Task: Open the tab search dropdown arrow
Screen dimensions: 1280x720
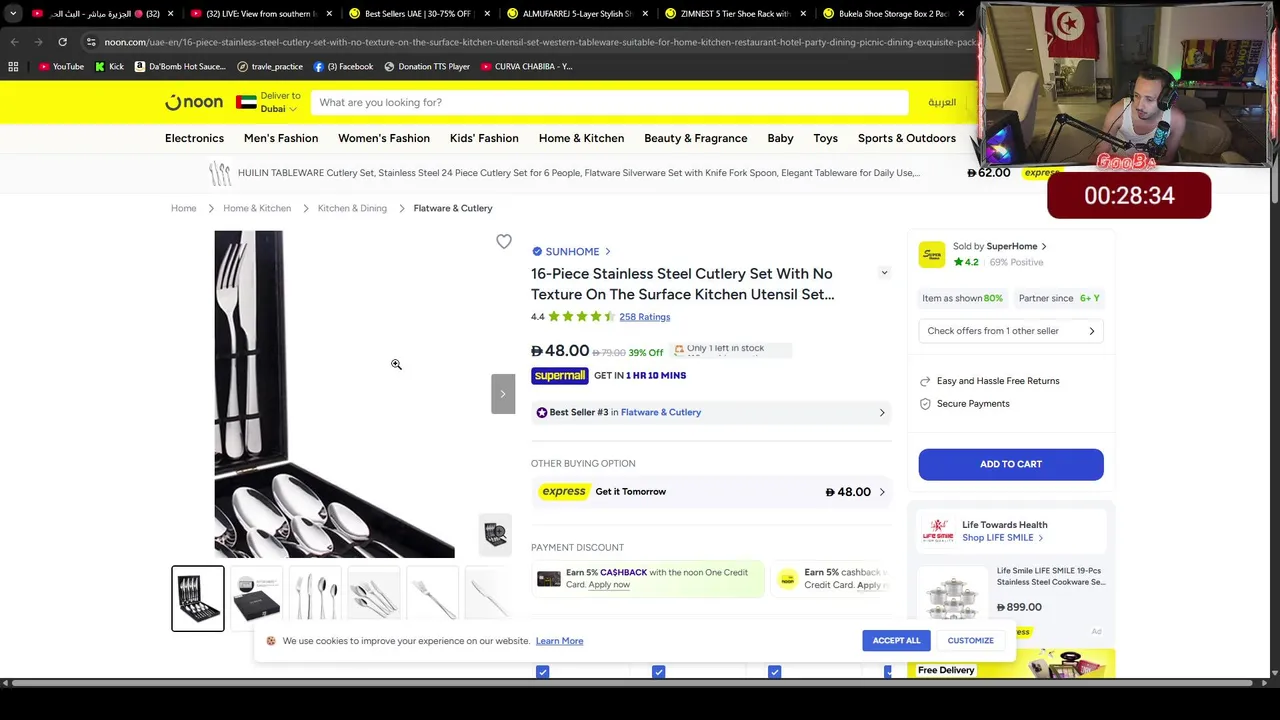Action: pyautogui.click(x=13, y=14)
